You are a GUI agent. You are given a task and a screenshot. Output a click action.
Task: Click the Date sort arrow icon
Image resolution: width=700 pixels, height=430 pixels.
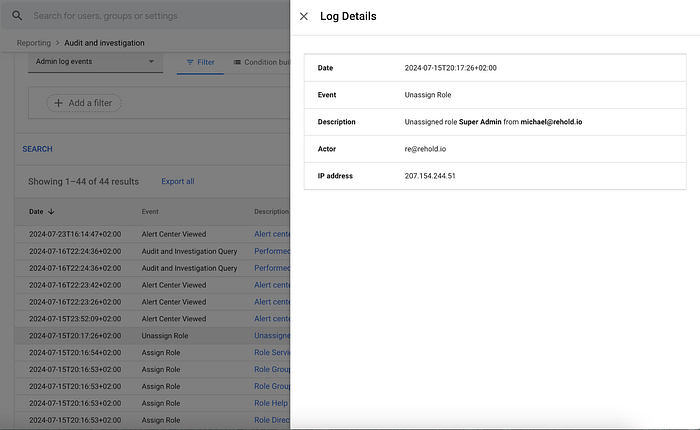[51, 212]
